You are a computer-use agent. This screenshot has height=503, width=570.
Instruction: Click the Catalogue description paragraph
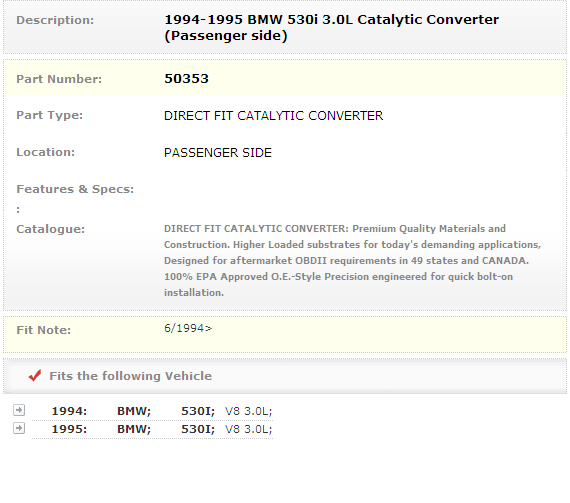353,261
